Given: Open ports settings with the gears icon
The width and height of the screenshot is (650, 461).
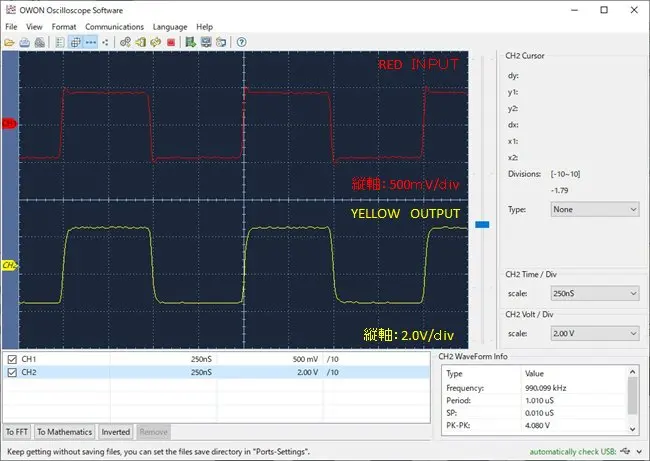Looking at the screenshot, I should (125, 42).
